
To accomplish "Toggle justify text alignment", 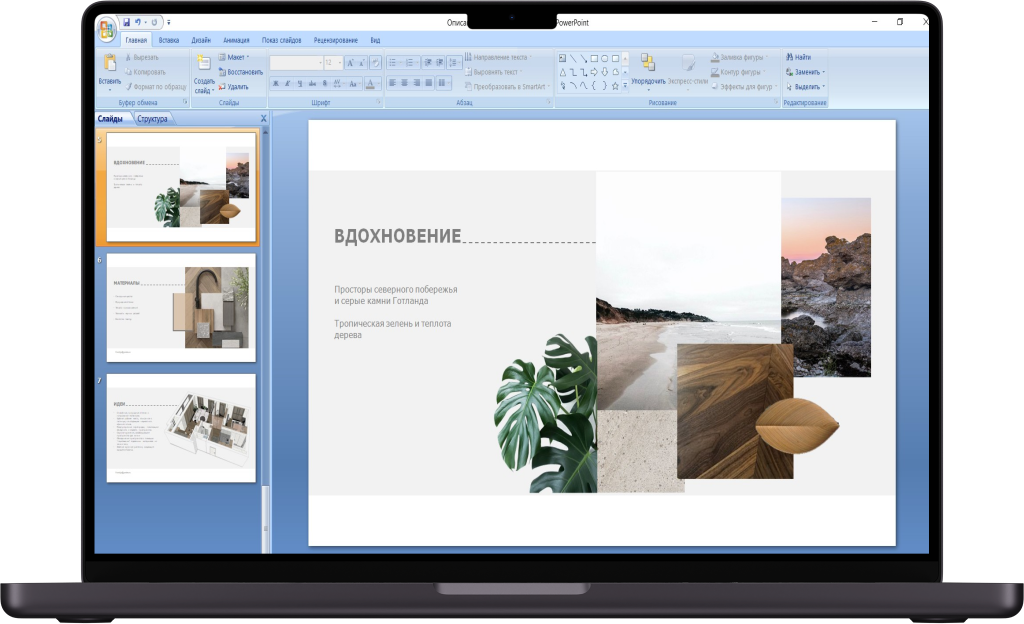I will [428, 83].
